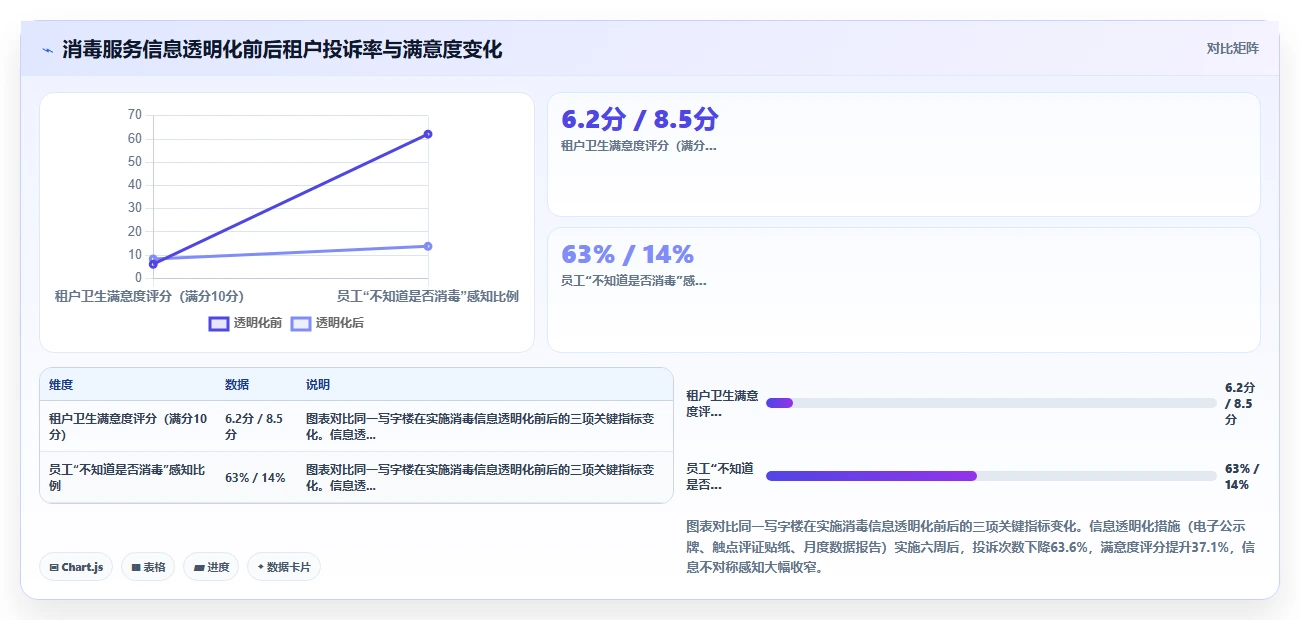
Task: Select the 员工不知道是否消毒 table row
Action: (356, 477)
